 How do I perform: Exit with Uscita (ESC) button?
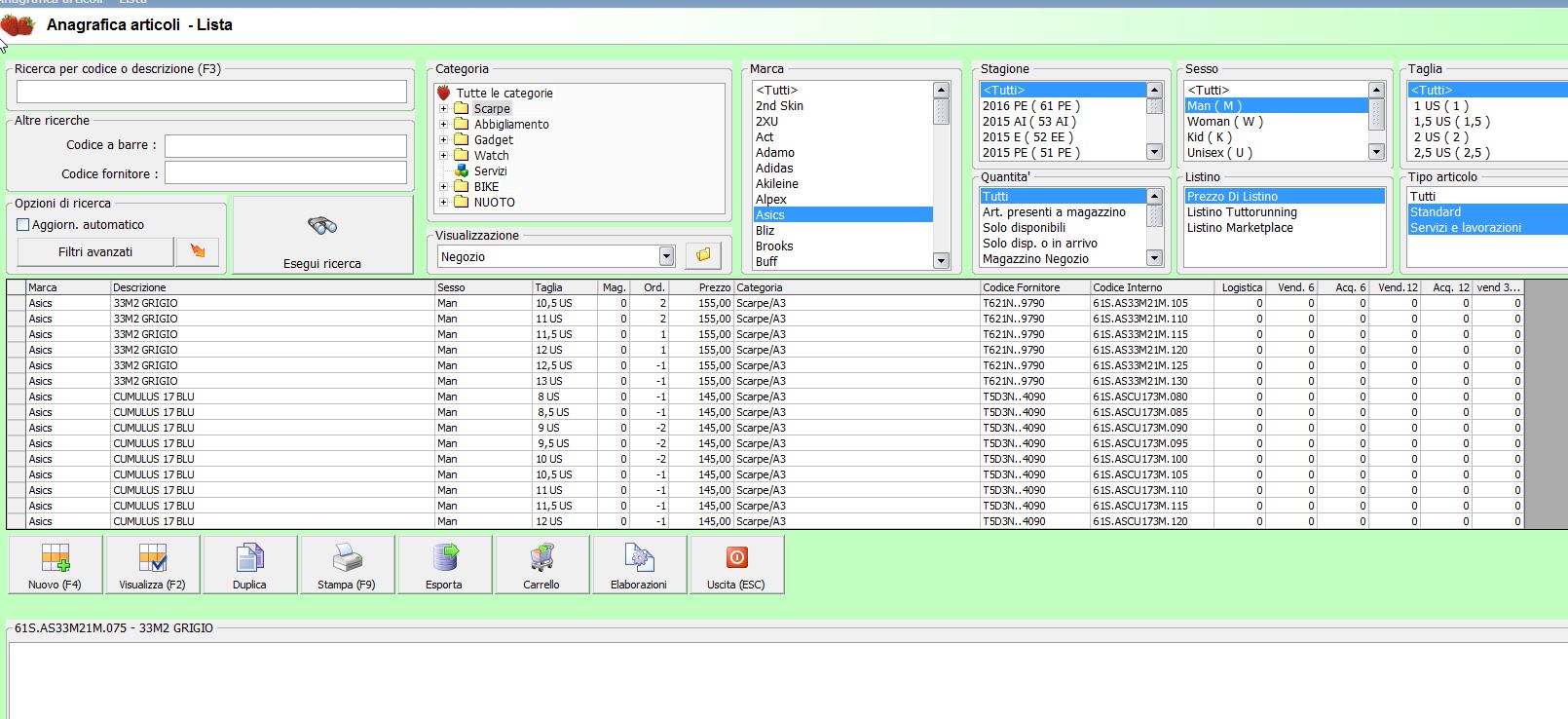(x=736, y=564)
